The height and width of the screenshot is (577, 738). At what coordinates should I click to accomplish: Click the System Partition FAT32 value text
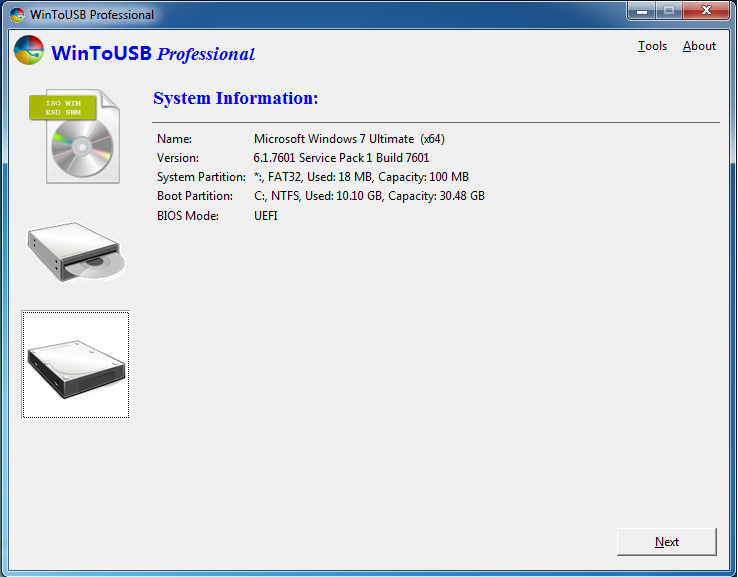[x=361, y=177]
